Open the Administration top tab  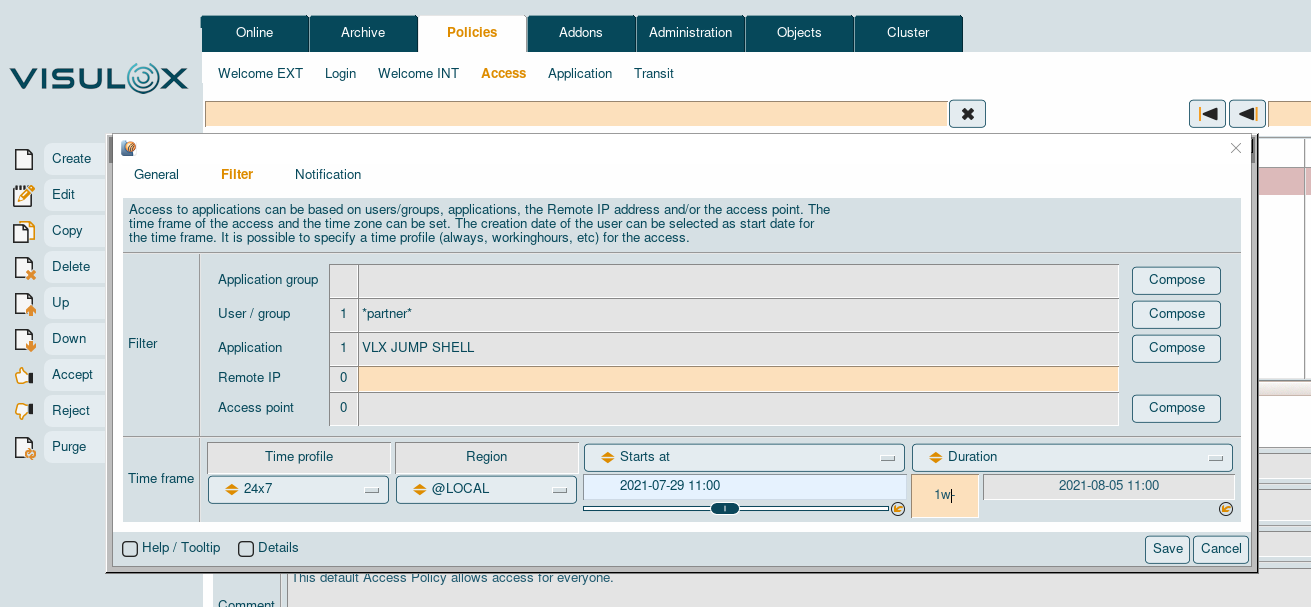pyautogui.click(x=690, y=33)
